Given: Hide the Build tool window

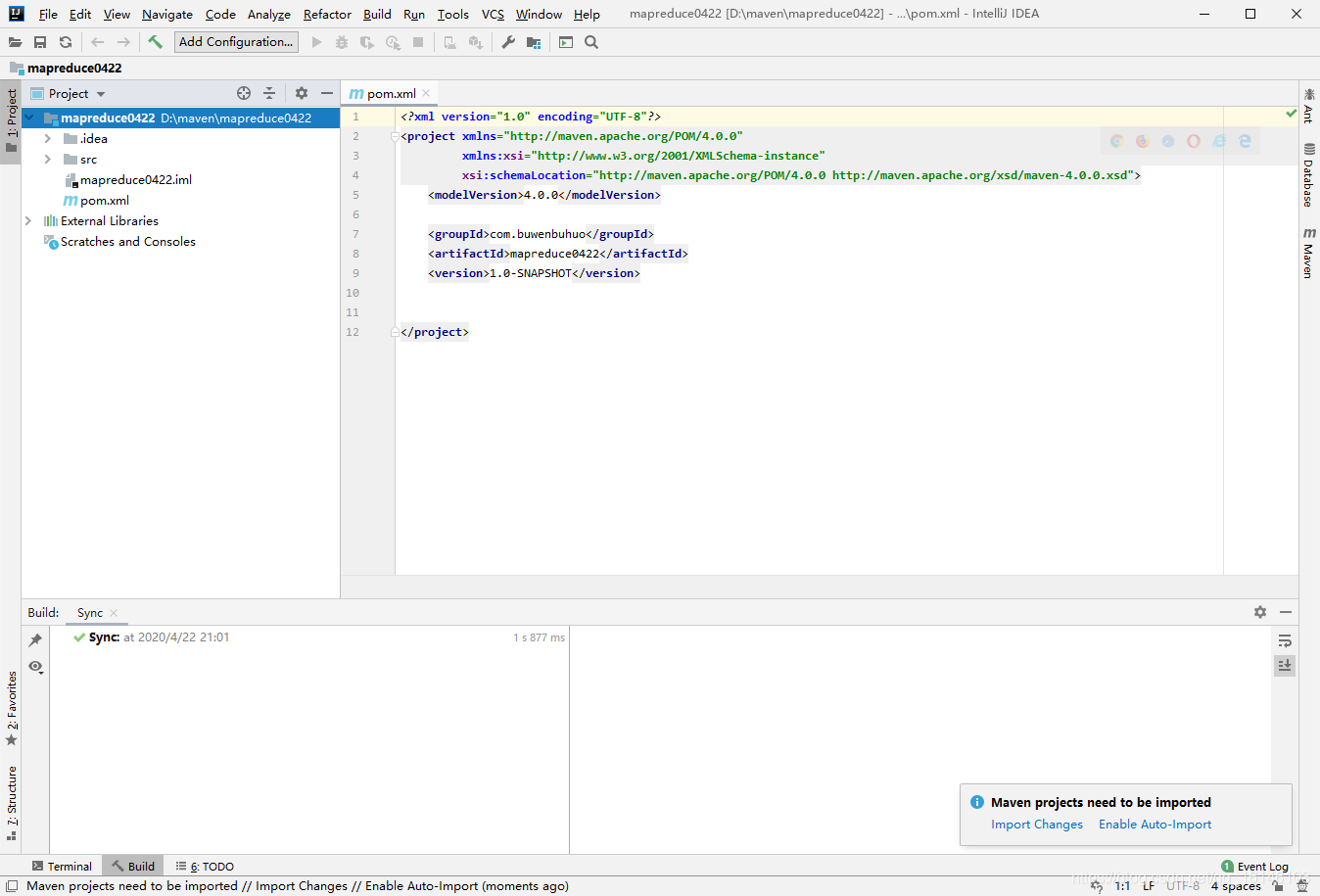Looking at the screenshot, I should point(1286,612).
